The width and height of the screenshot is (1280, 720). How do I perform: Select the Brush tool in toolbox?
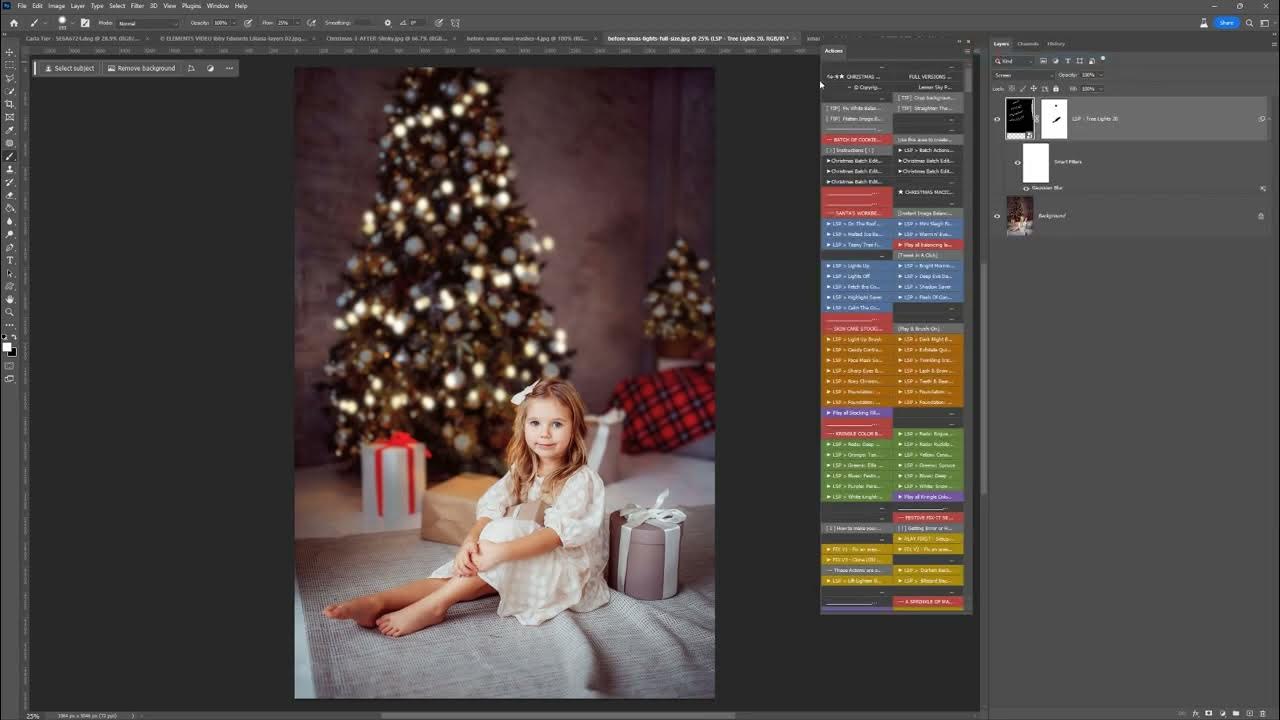point(9,156)
